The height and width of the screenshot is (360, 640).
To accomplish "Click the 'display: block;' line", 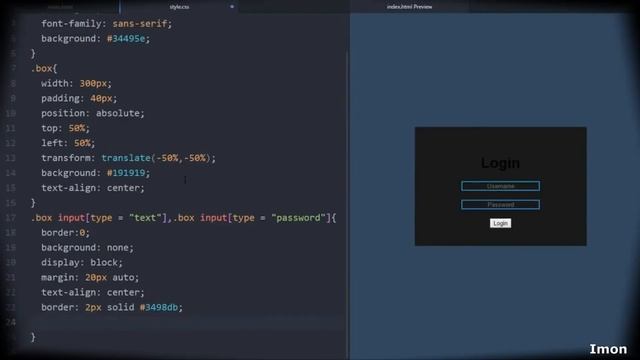I will point(82,262).
